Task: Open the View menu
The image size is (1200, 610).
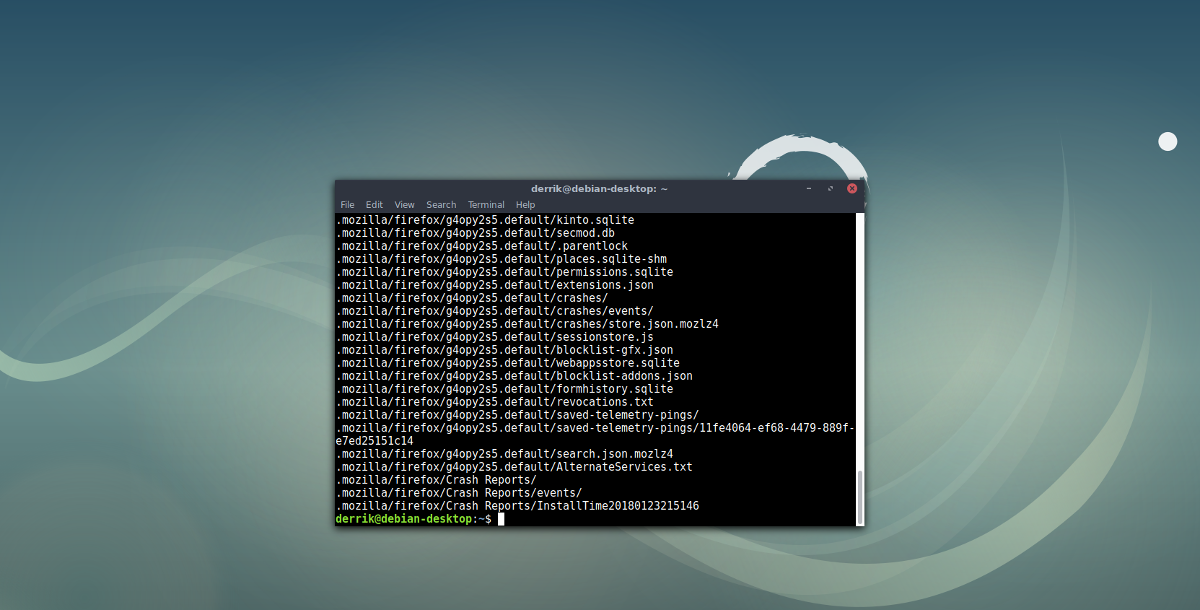Action: click(404, 205)
